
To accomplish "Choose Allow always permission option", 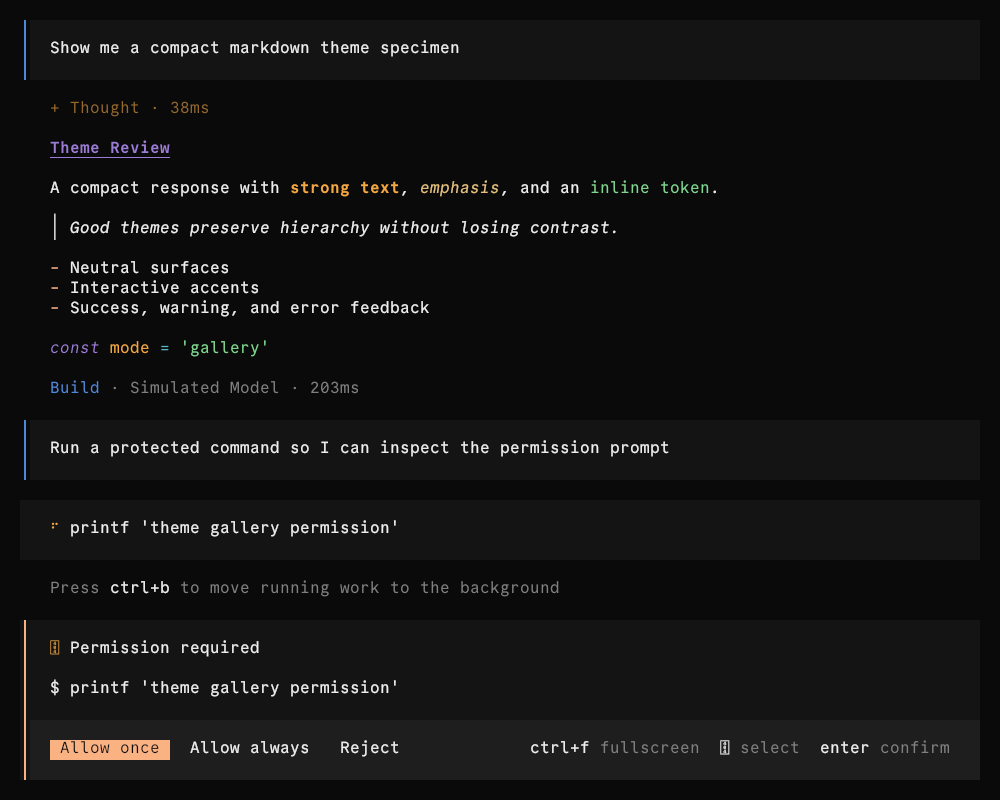I will coord(249,748).
